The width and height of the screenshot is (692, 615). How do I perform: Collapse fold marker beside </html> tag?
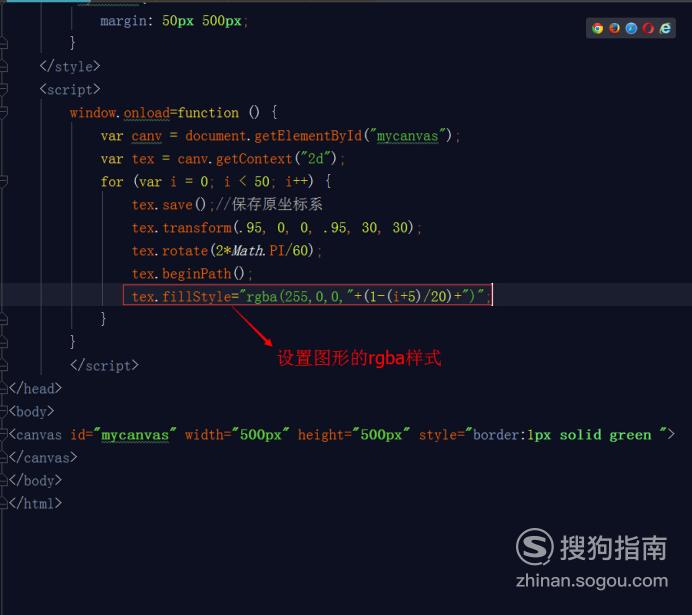4,503
